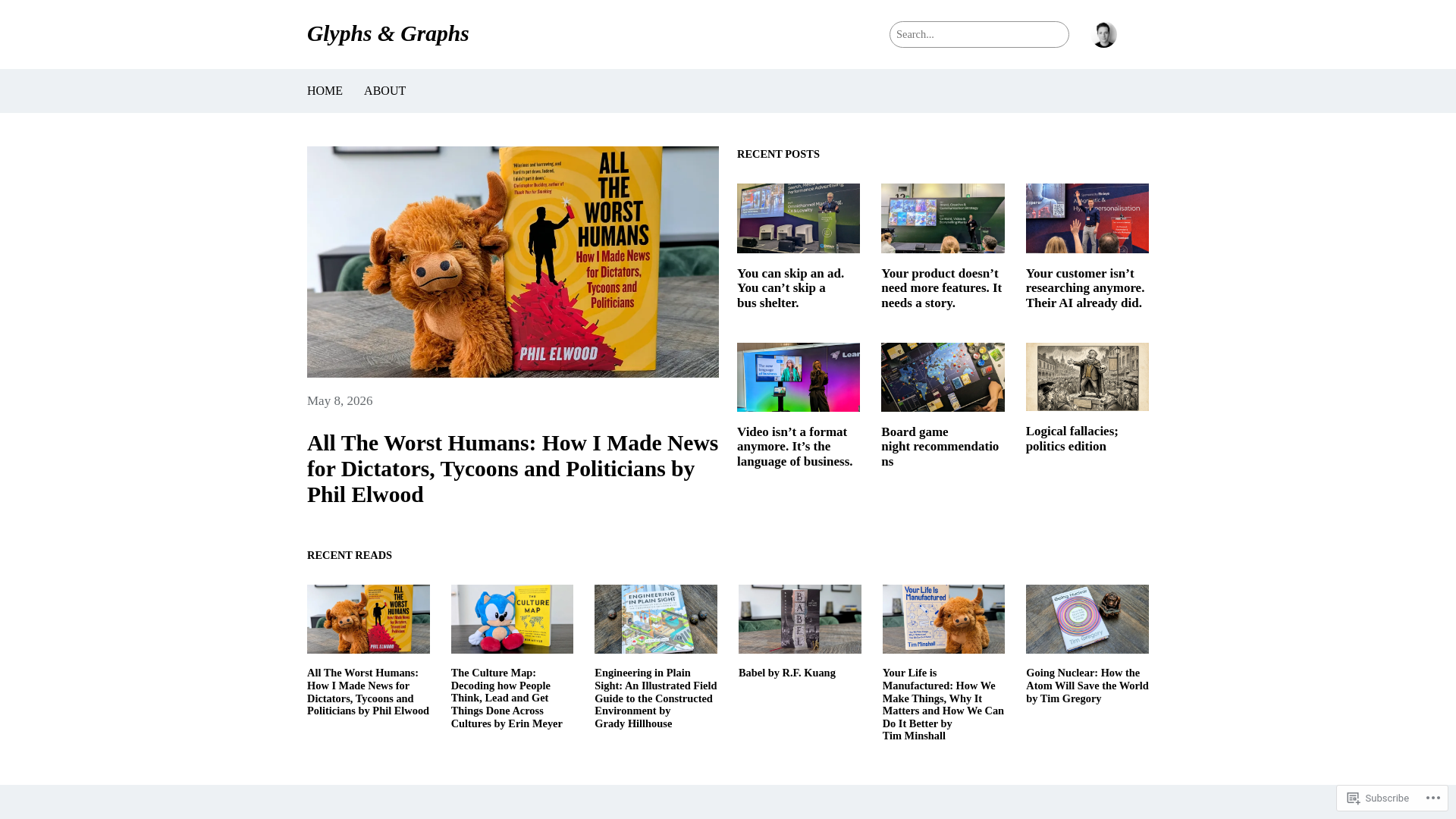The width and height of the screenshot is (1456, 819).
Task: Read 'Board game night recommendations' post
Action: click(x=940, y=447)
